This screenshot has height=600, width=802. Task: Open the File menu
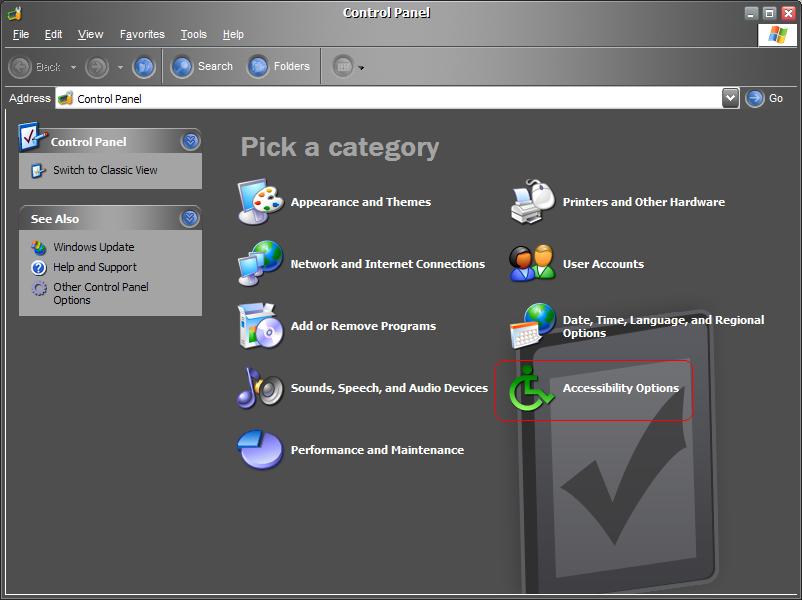[21, 34]
